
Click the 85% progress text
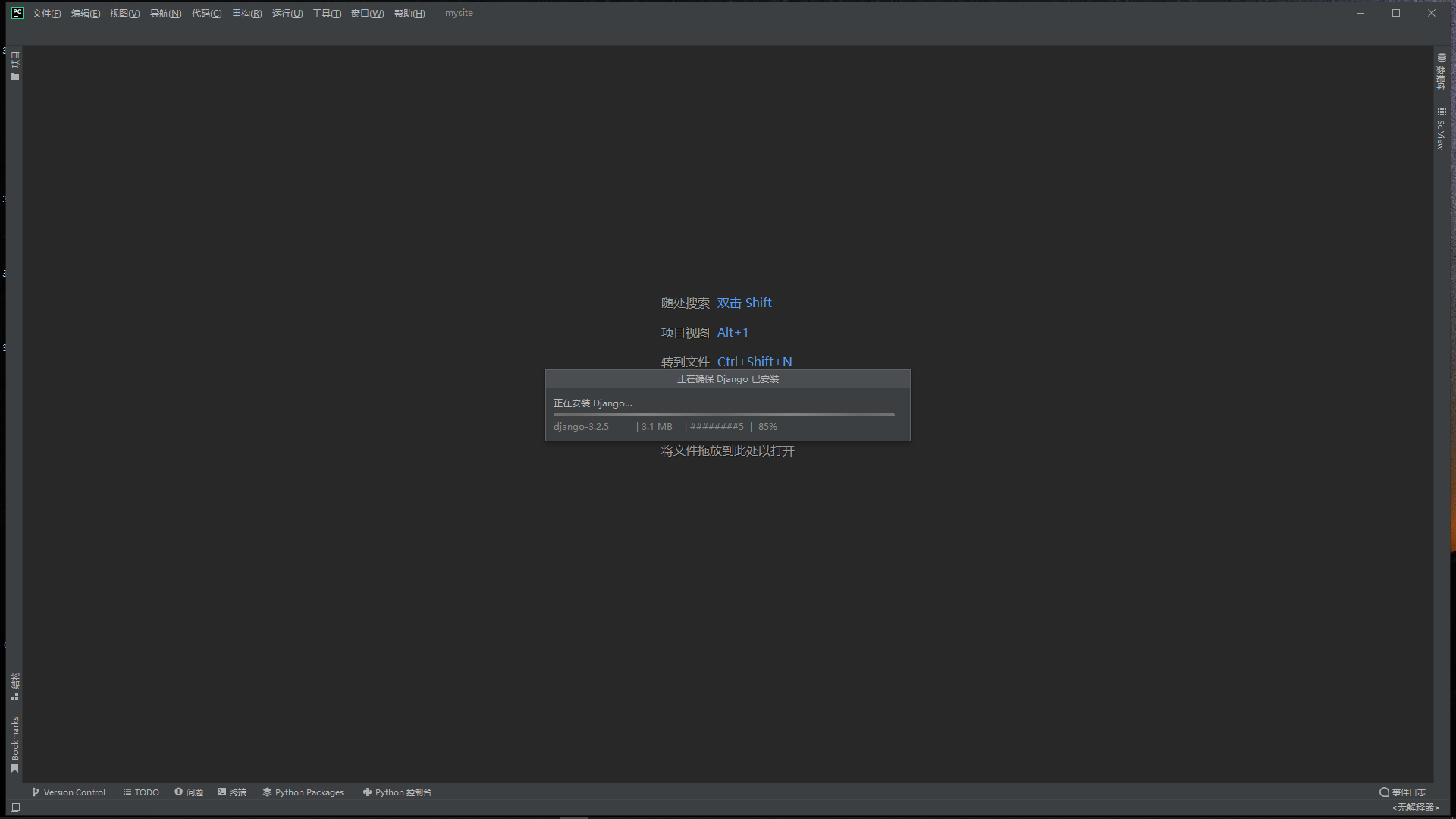767,427
